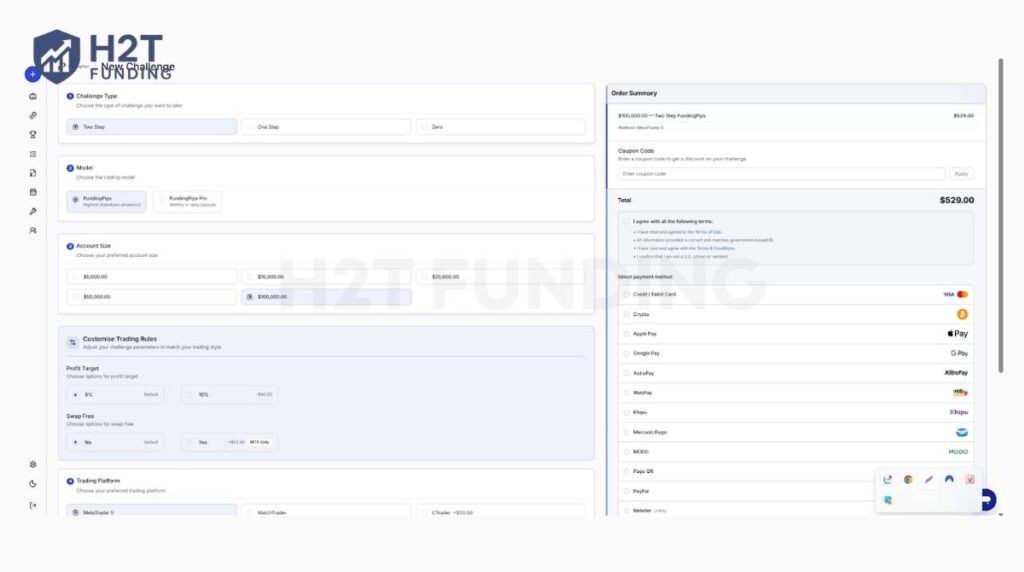
Task: Select the Two Step challenge type
Action: pyautogui.click(x=152, y=127)
